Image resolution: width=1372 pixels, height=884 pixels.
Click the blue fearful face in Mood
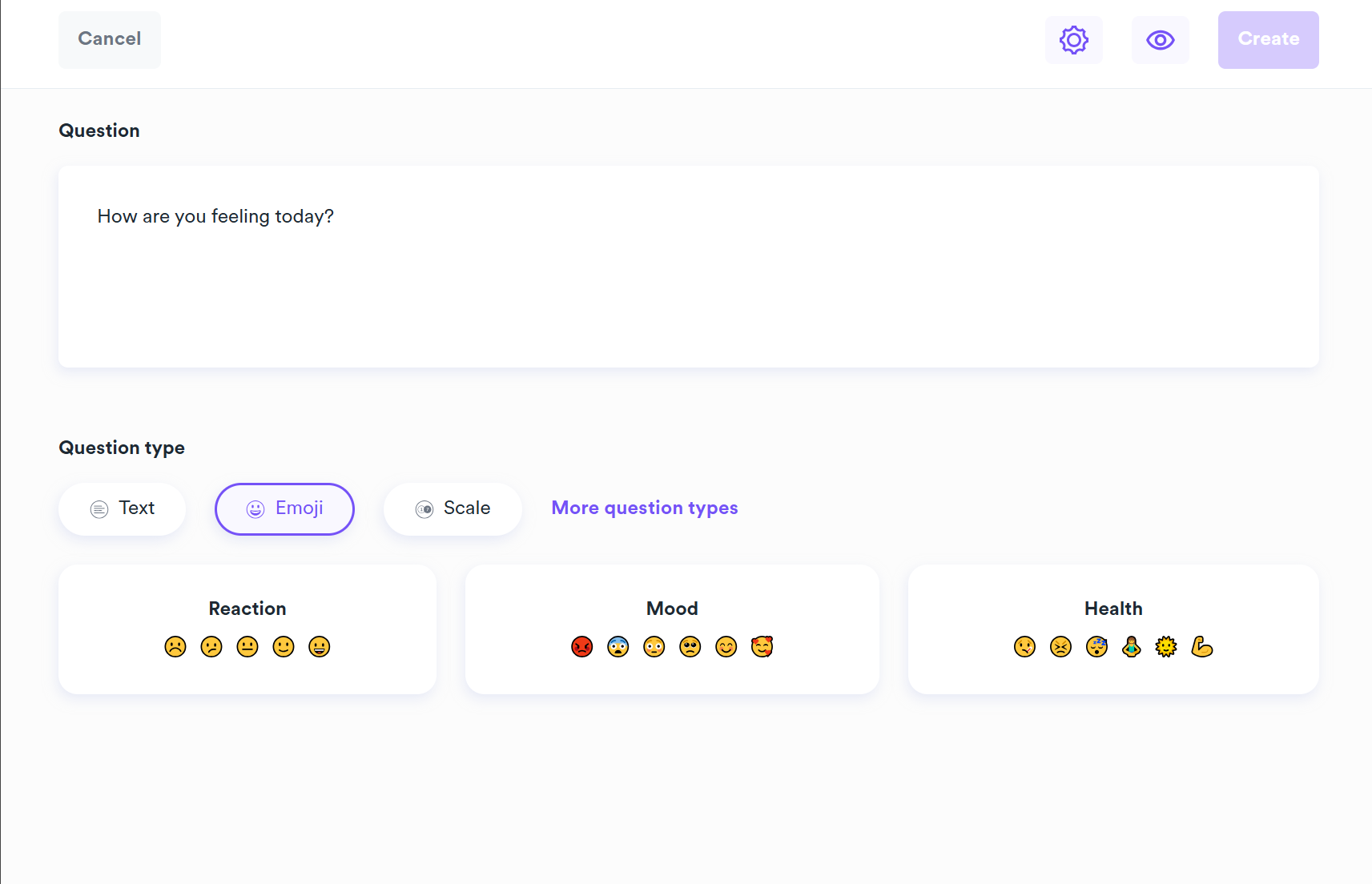[x=618, y=646]
